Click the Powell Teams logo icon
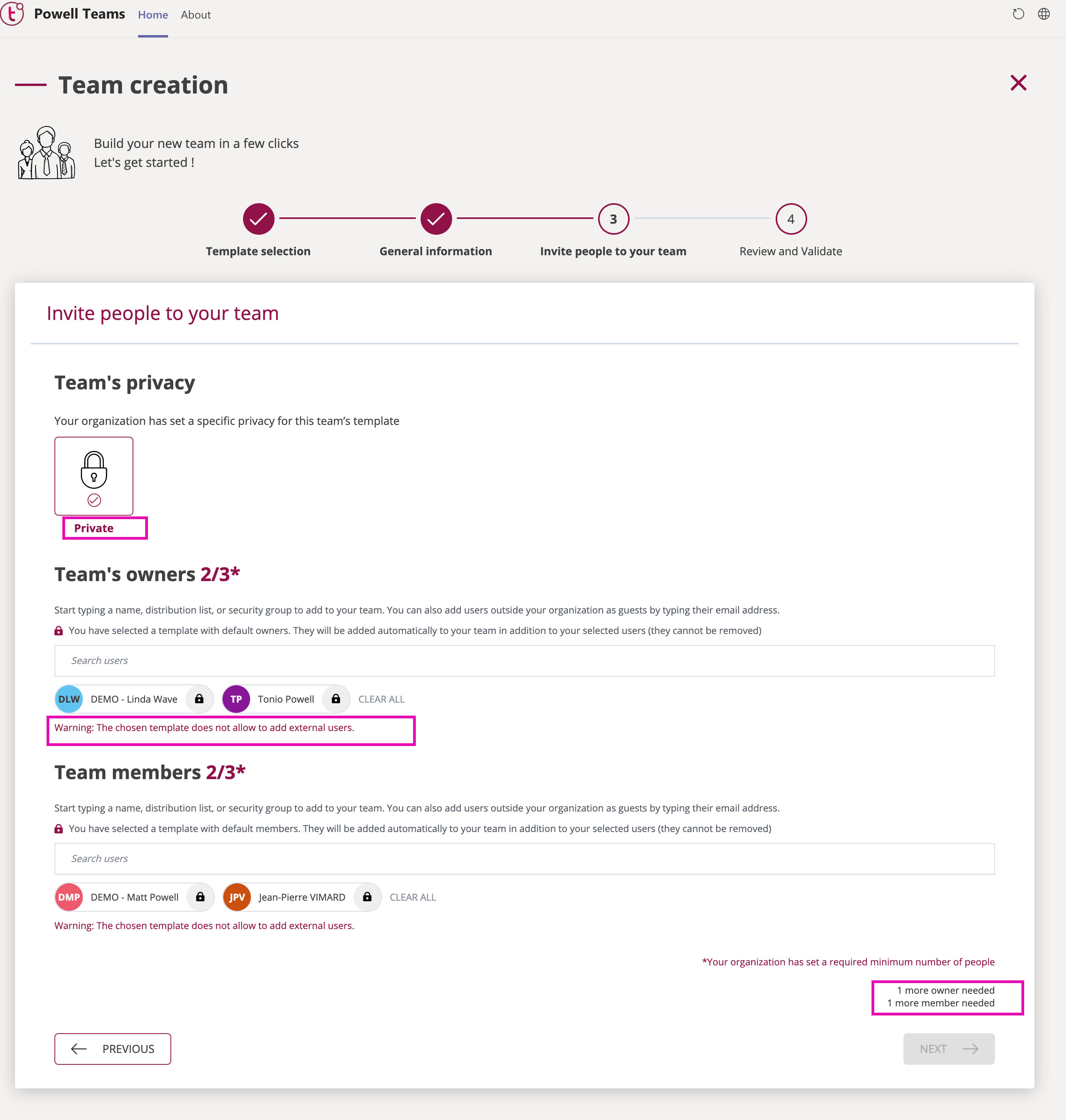 [x=12, y=14]
